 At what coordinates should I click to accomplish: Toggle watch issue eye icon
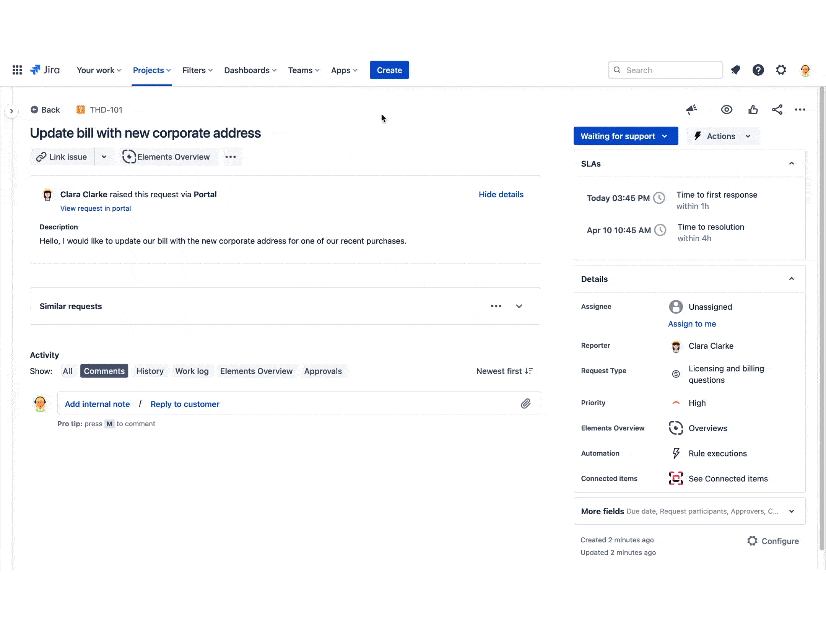(x=727, y=110)
